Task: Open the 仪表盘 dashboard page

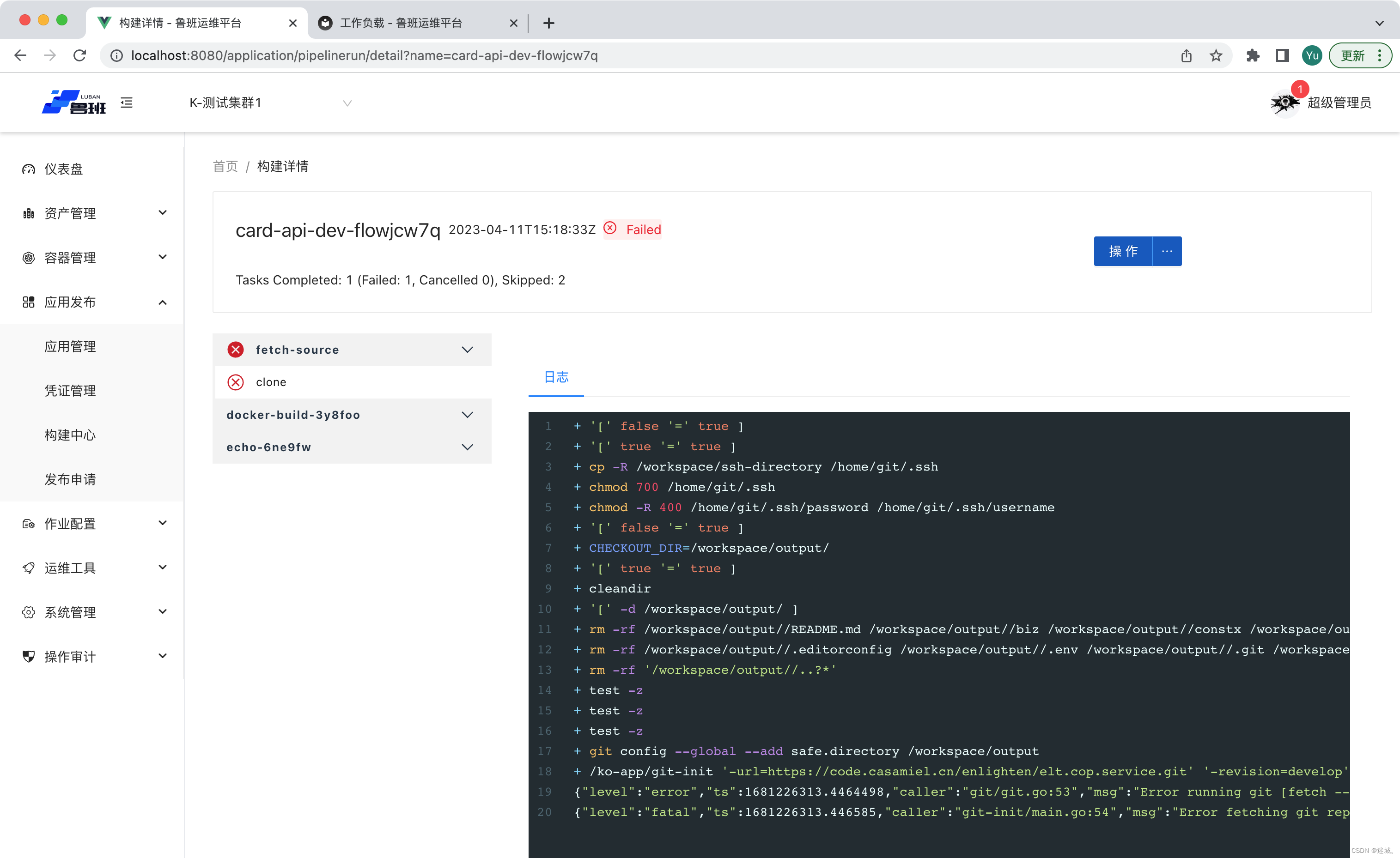Action: pos(64,169)
